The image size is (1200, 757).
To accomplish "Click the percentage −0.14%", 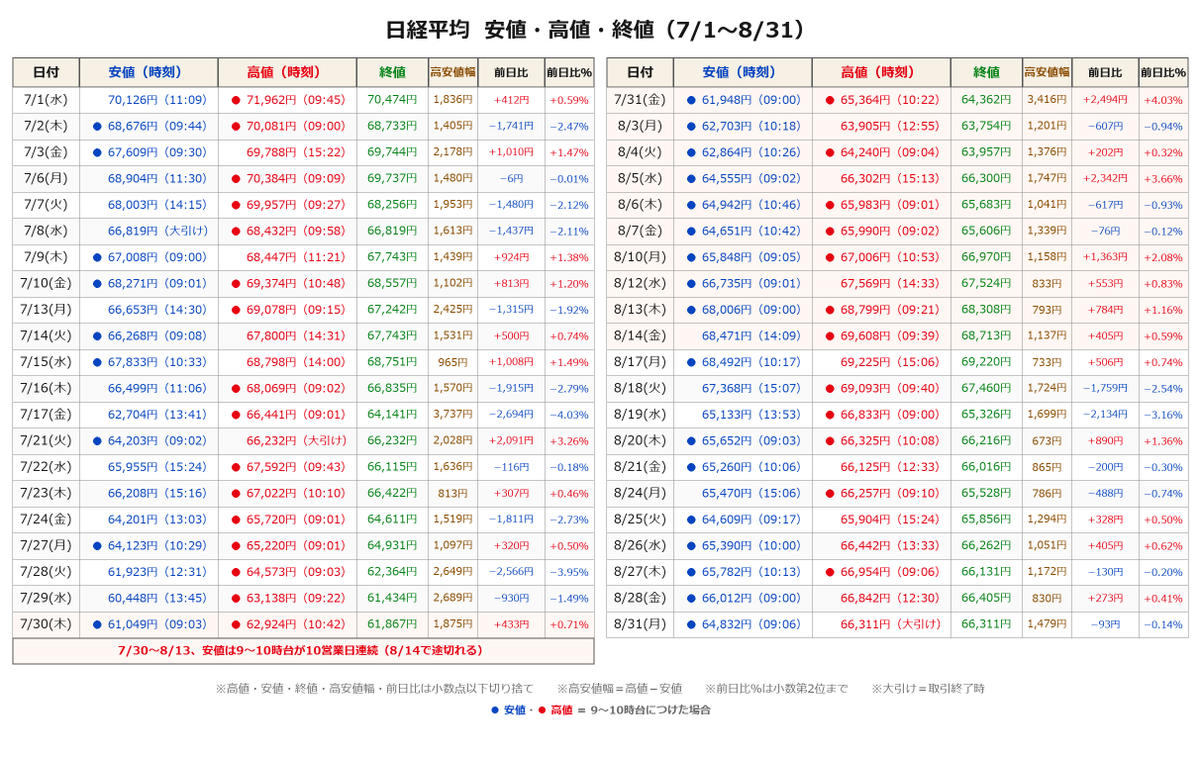I will click(1163, 624).
